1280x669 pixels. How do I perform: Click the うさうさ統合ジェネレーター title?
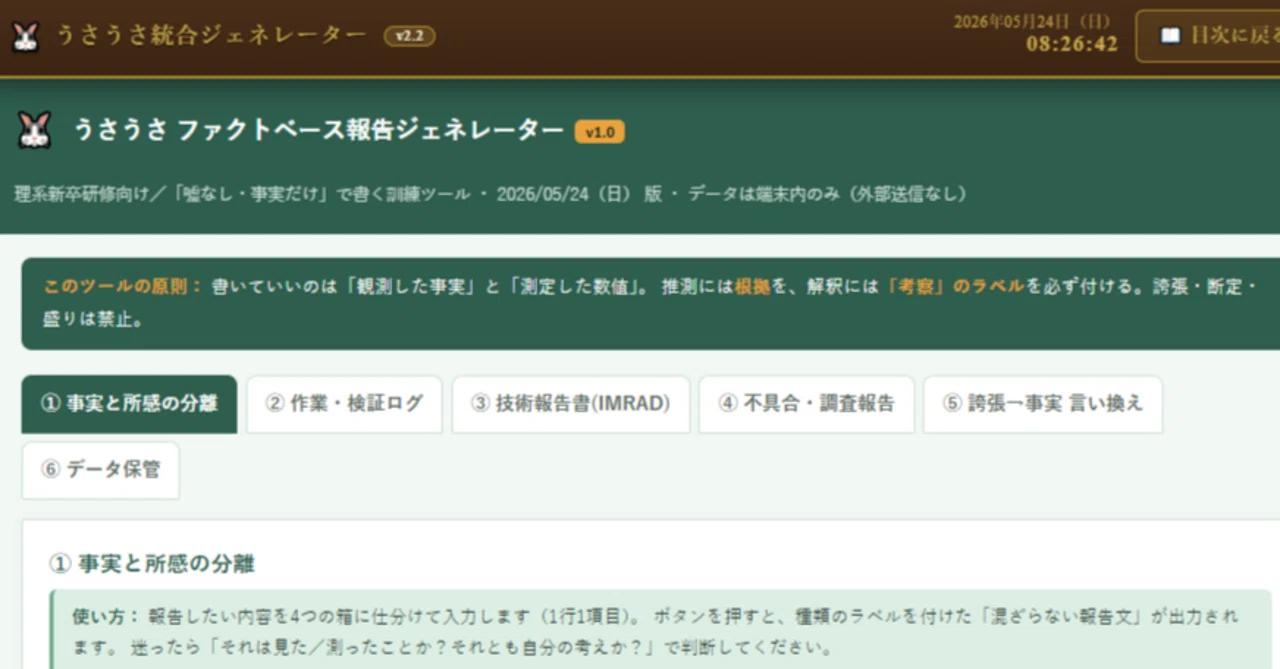coord(211,36)
